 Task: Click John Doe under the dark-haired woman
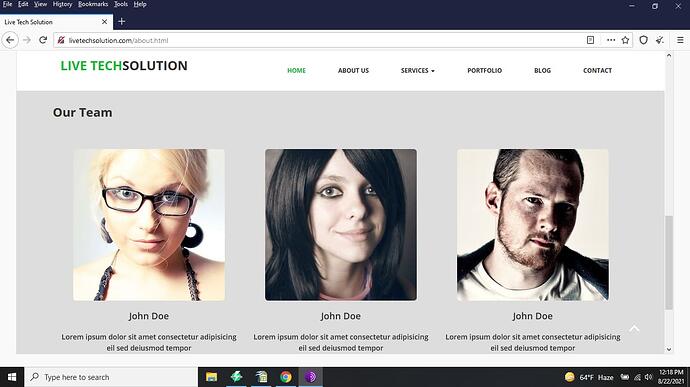341,316
